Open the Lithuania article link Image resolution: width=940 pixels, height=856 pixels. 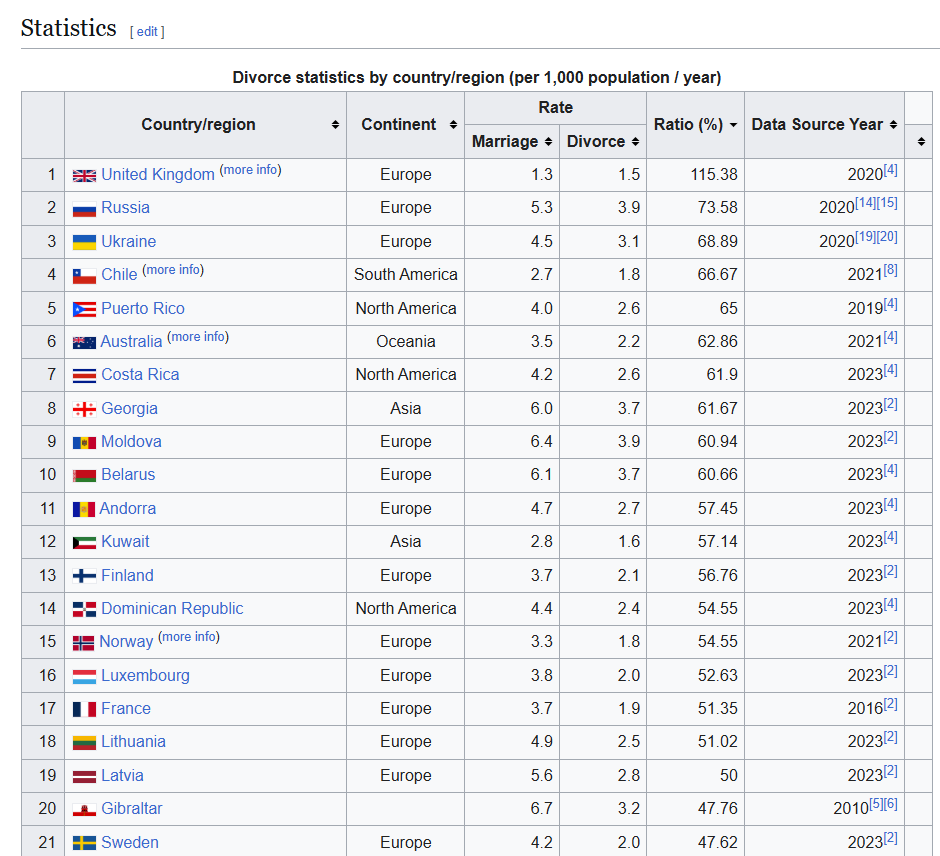coord(133,742)
